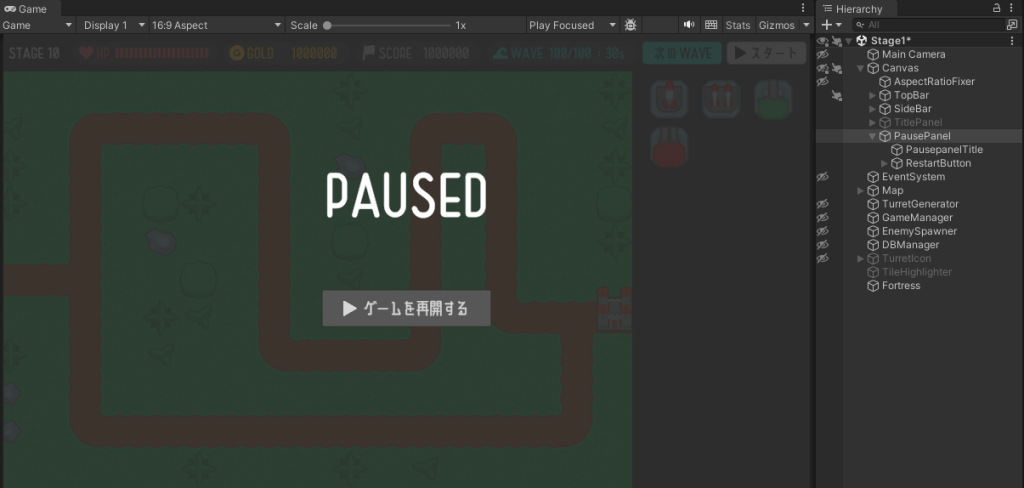Open the Display 1 dropdown
Viewport: 1024px width, 488px height.
pos(114,25)
